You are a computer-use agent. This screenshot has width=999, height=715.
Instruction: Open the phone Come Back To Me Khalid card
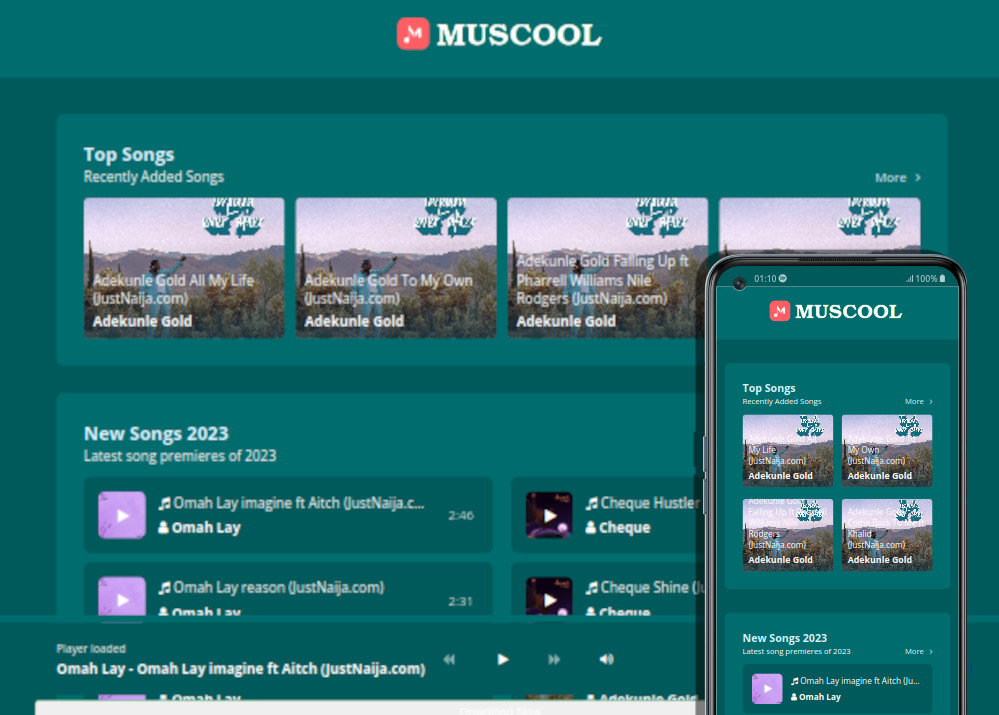point(887,535)
